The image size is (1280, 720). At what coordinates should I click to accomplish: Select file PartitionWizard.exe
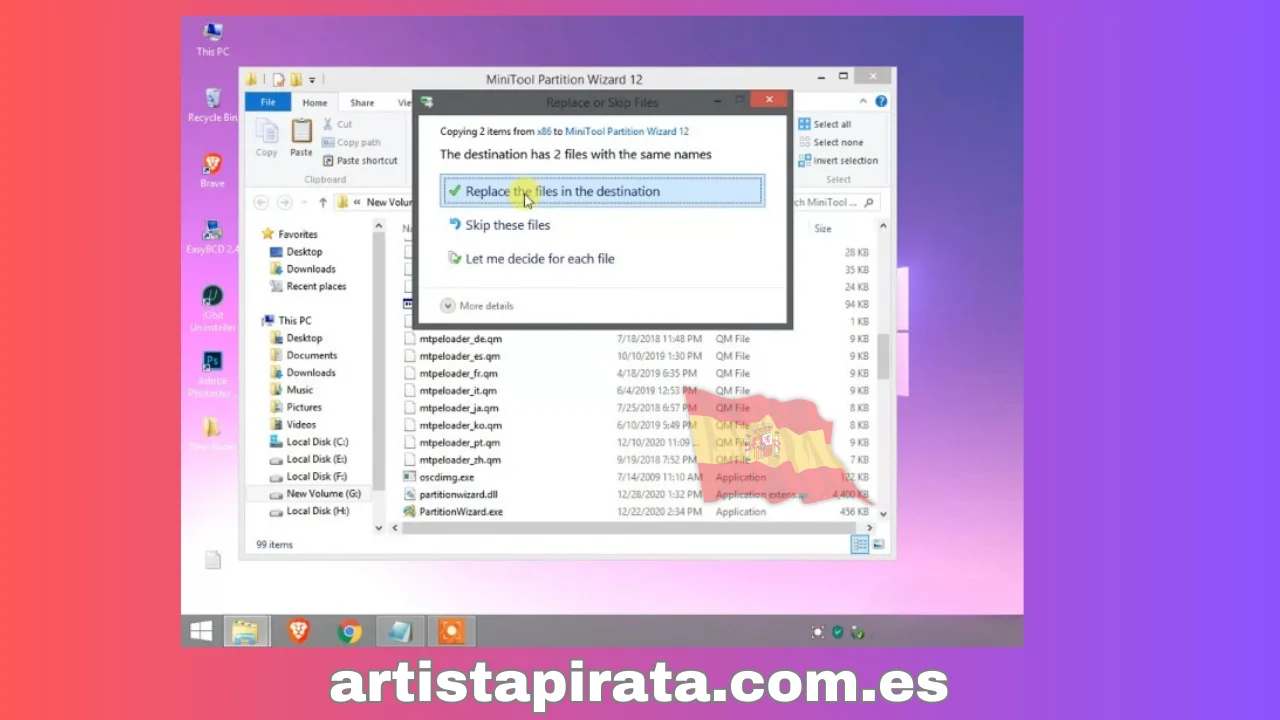click(453, 512)
